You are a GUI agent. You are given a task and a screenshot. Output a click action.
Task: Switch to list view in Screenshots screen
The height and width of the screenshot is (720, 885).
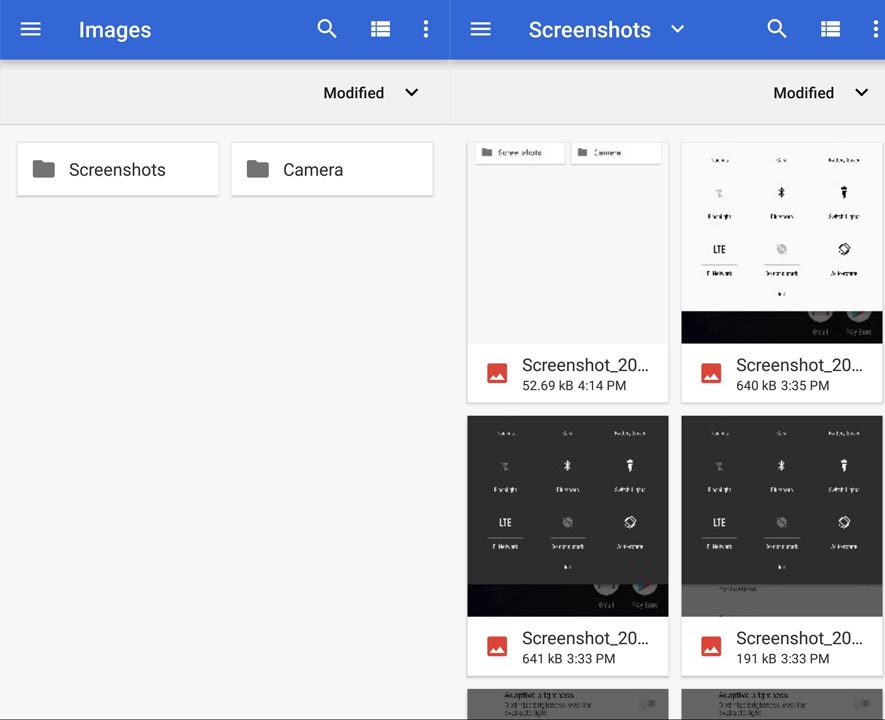(830, 29)
